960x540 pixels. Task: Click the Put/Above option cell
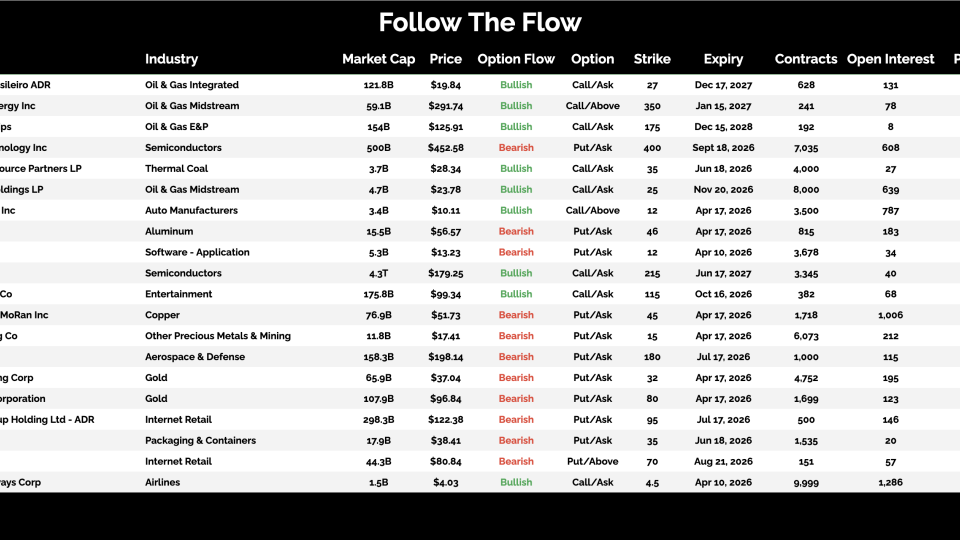click(x=593, y=461)
